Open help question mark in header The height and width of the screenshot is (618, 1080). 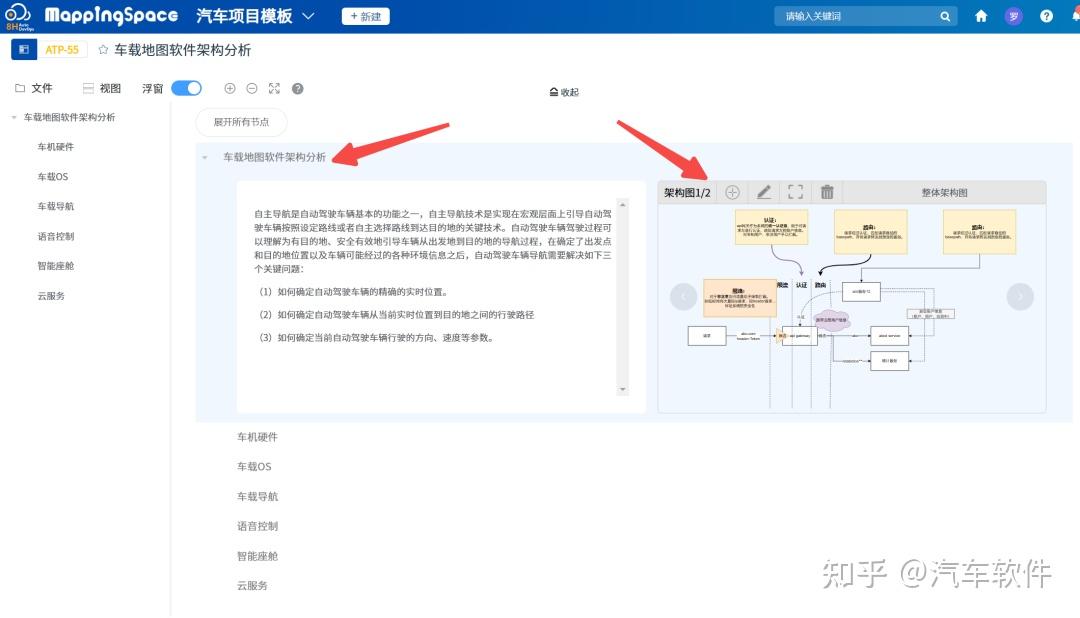pyautogui.click(x=1046, y=16)
